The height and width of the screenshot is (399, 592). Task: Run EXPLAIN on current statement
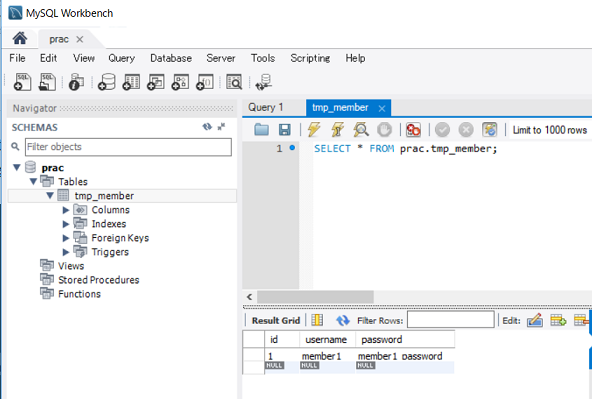coord(361,129)
